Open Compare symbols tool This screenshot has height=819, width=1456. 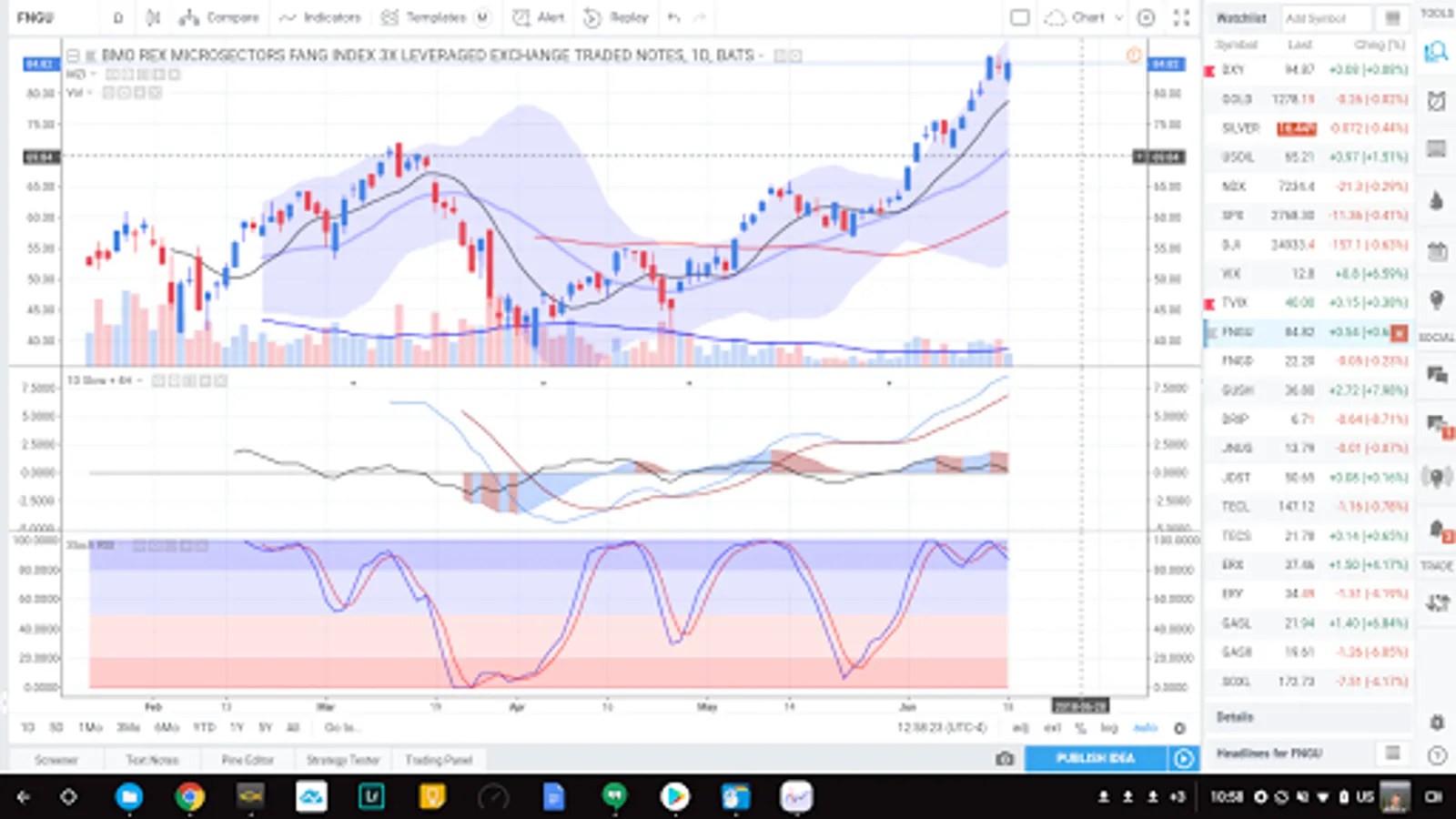click(x=218, y=17)
